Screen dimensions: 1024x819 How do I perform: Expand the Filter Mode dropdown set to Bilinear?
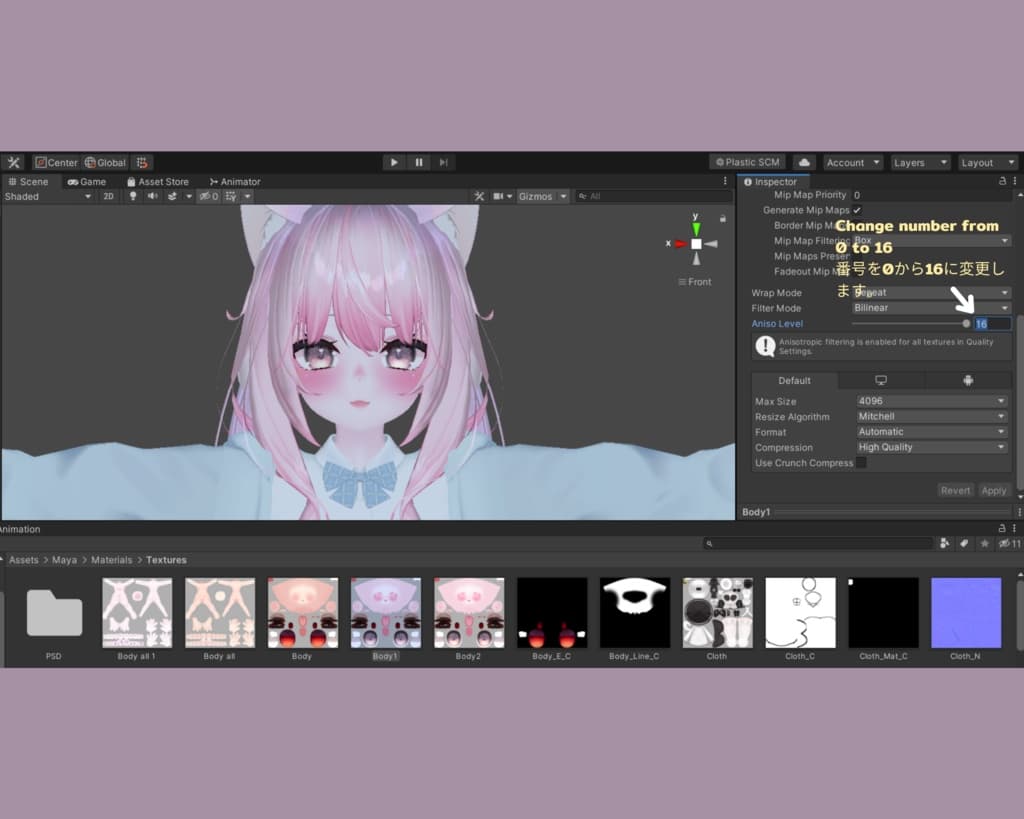click(932, 308)
